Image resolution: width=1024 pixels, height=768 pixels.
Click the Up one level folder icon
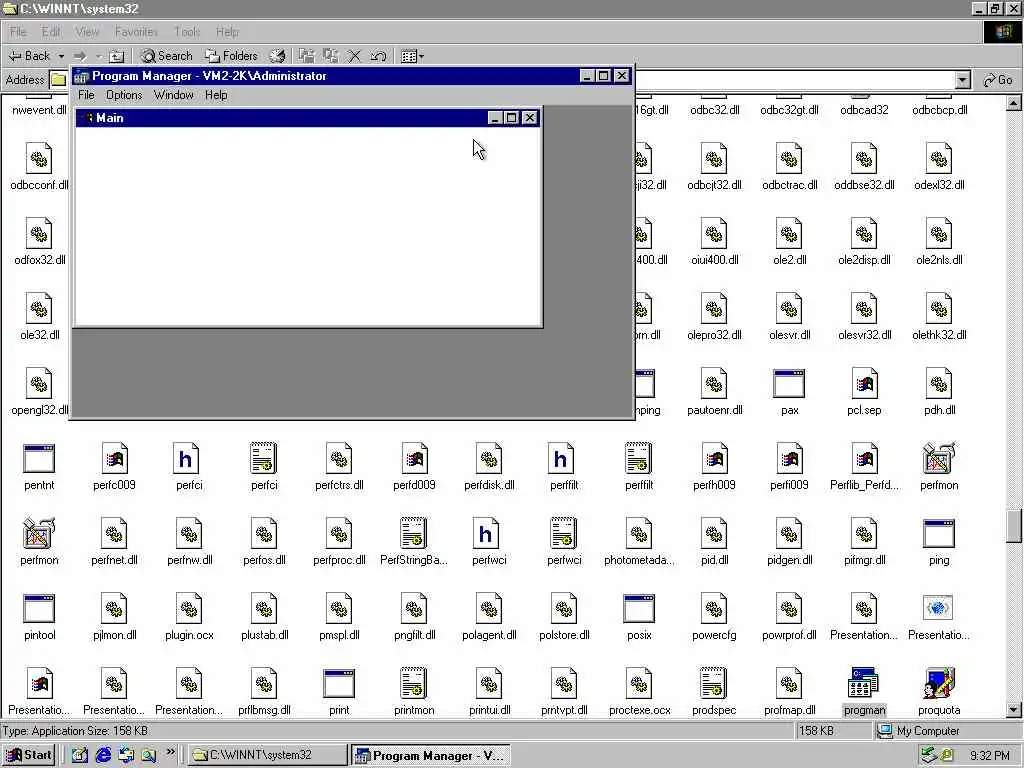coord(116,56)
